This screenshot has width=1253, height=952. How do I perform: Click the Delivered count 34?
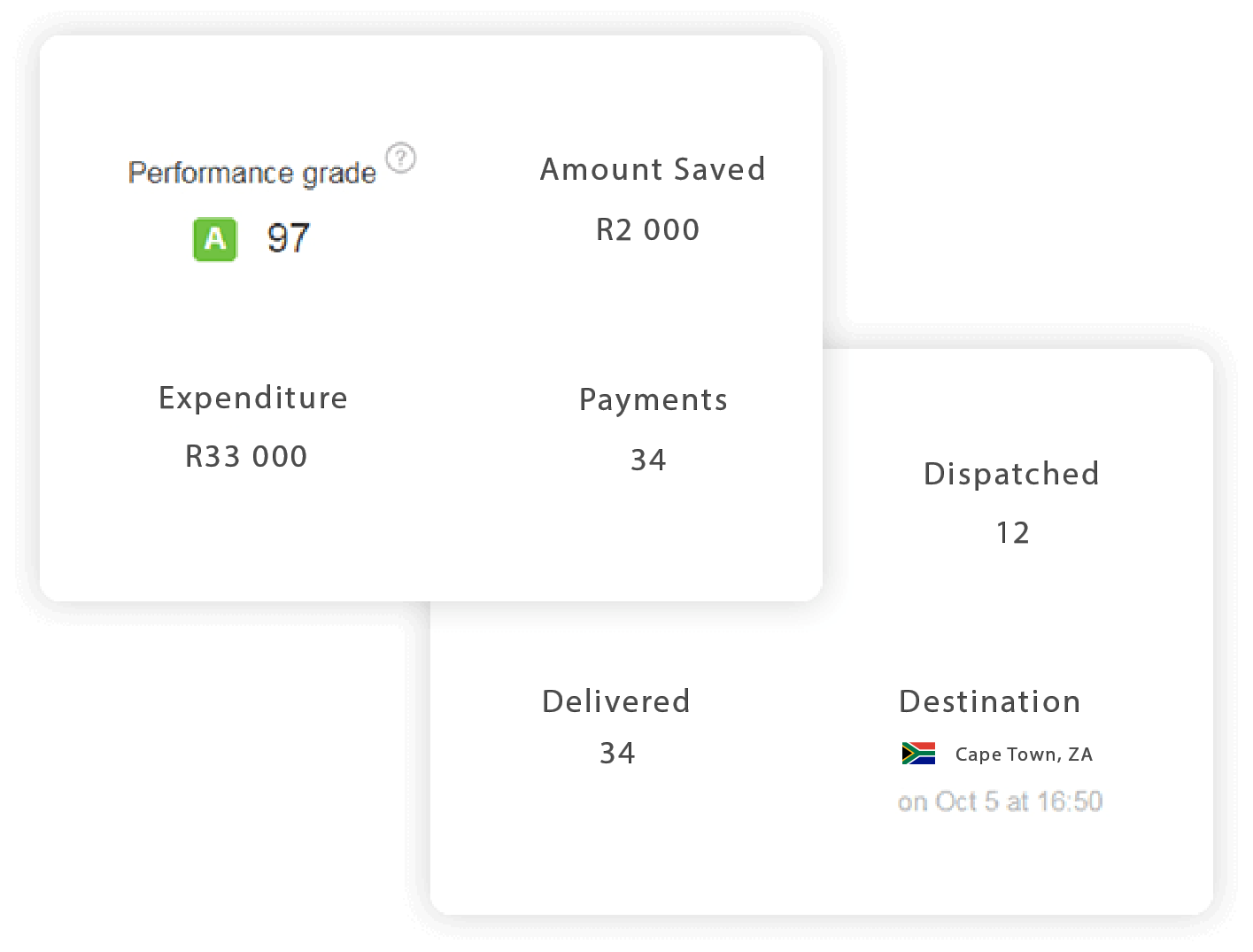tap(617, 754)
